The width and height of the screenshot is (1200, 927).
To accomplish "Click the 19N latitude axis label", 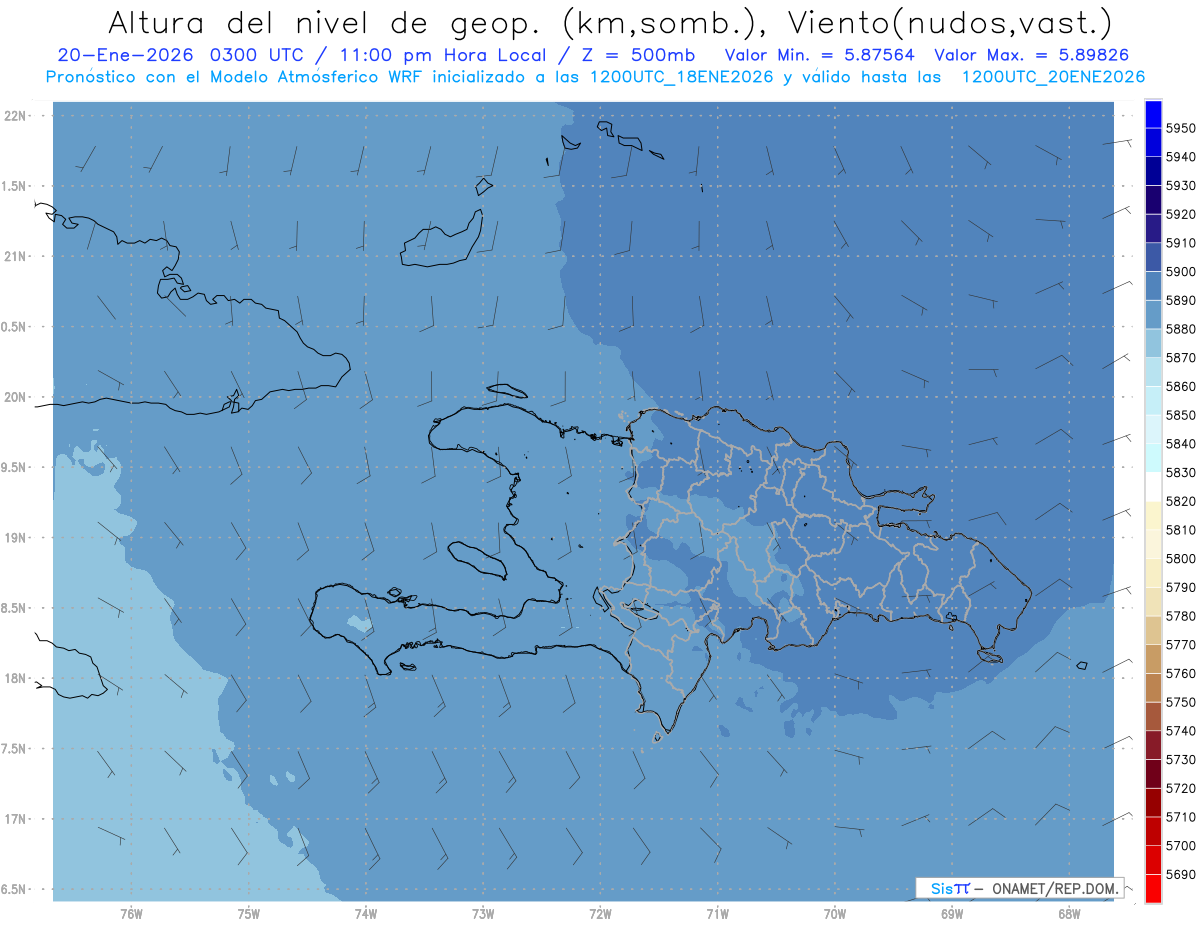I will 17,537.
